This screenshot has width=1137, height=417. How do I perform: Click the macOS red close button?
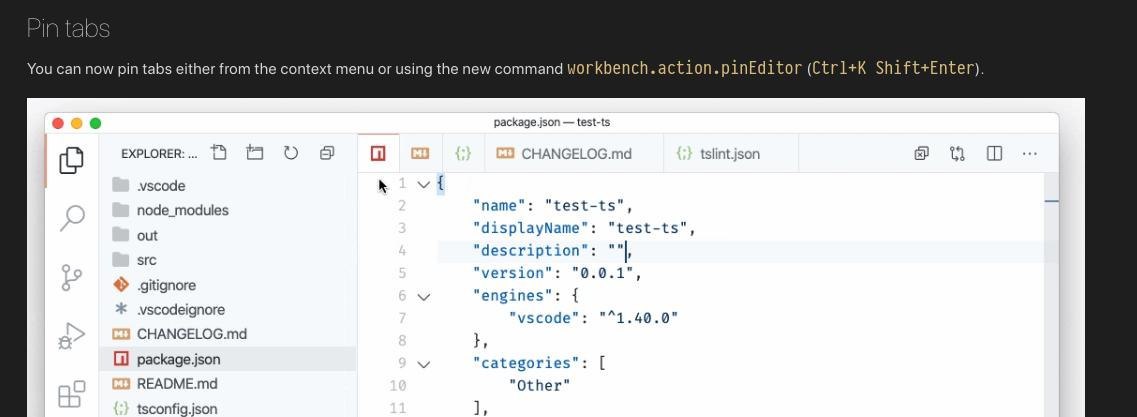click(58, 123)
